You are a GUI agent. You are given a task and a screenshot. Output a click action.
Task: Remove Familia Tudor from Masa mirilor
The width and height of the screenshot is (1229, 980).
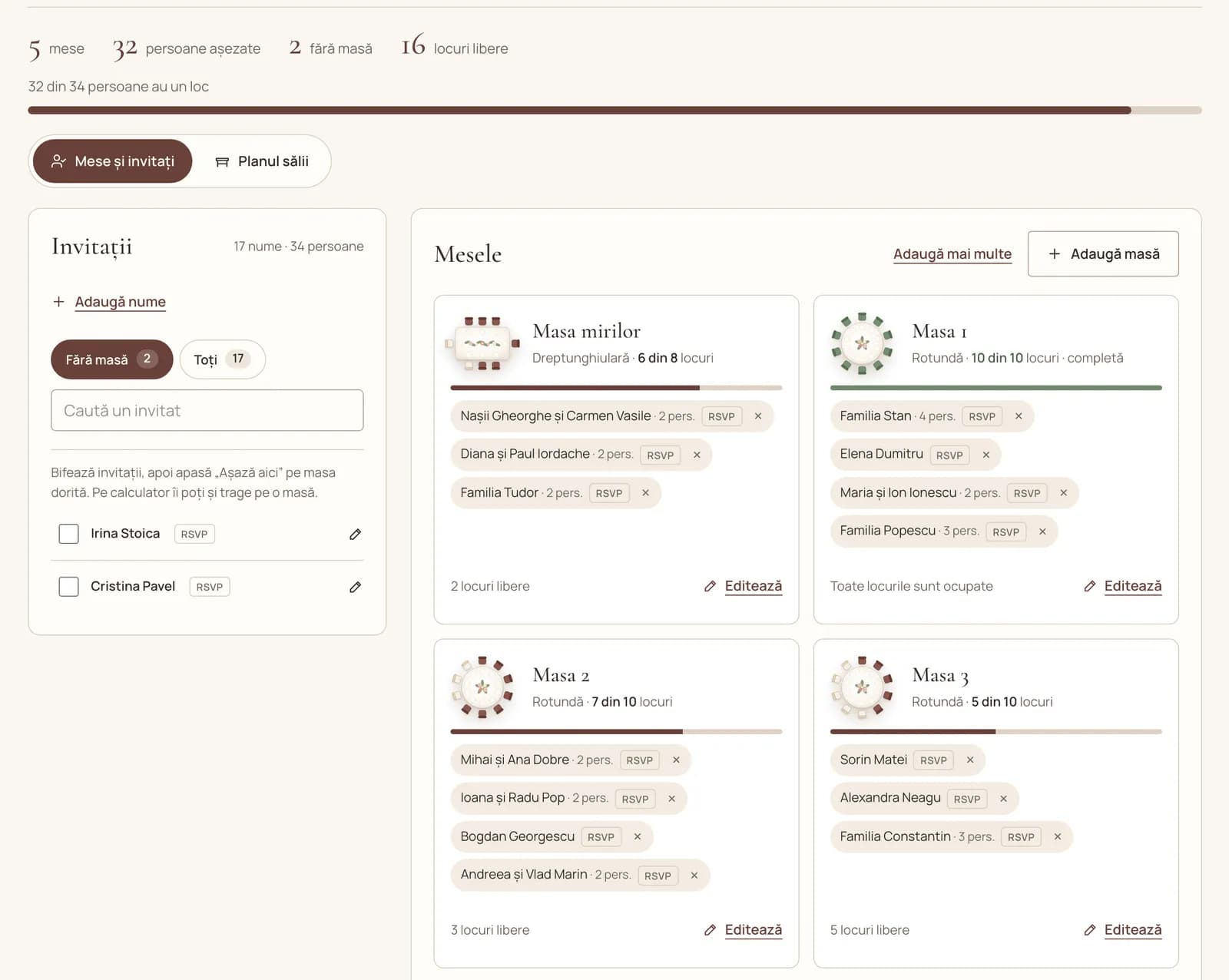[645, 493]
